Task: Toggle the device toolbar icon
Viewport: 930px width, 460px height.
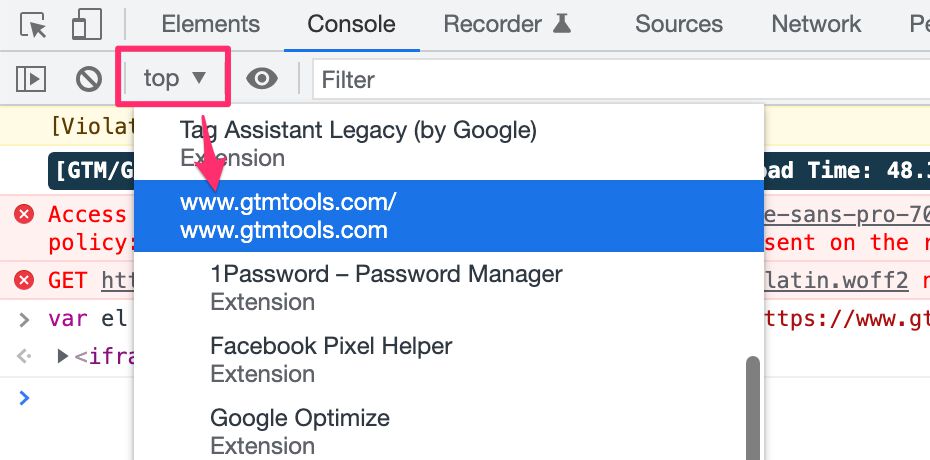Action: 87,25
